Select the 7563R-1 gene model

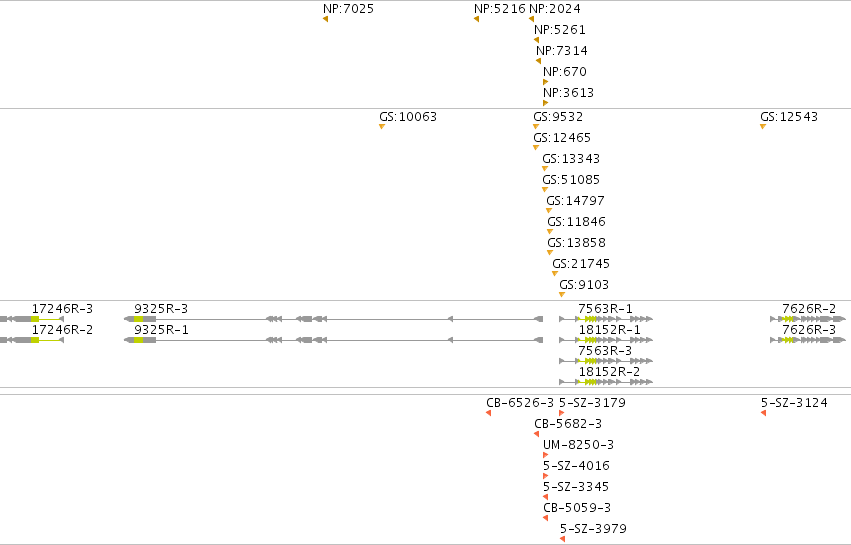pyautogui.click(x=606, y=319)
